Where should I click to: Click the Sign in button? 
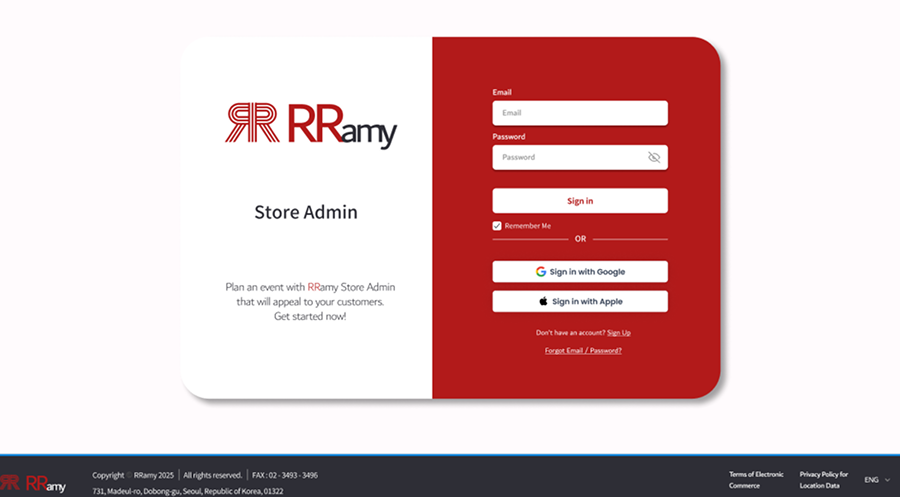click(x=580, y=201)
